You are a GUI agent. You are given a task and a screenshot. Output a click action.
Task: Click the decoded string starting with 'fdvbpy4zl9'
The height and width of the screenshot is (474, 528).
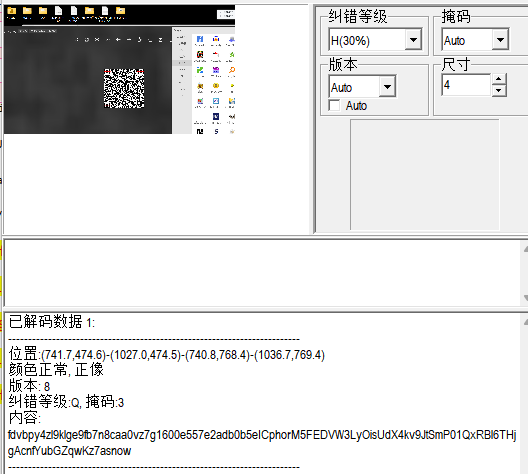pos(262,435)
